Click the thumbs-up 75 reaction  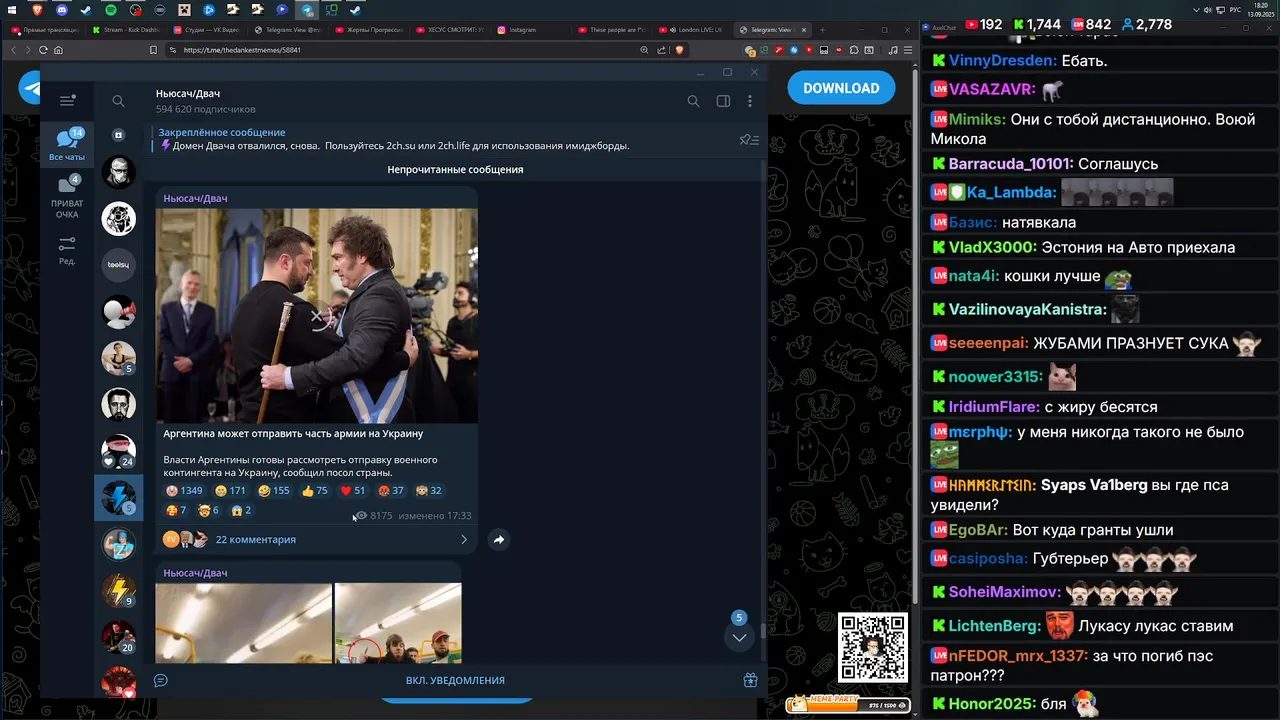(x=314, y=490)
